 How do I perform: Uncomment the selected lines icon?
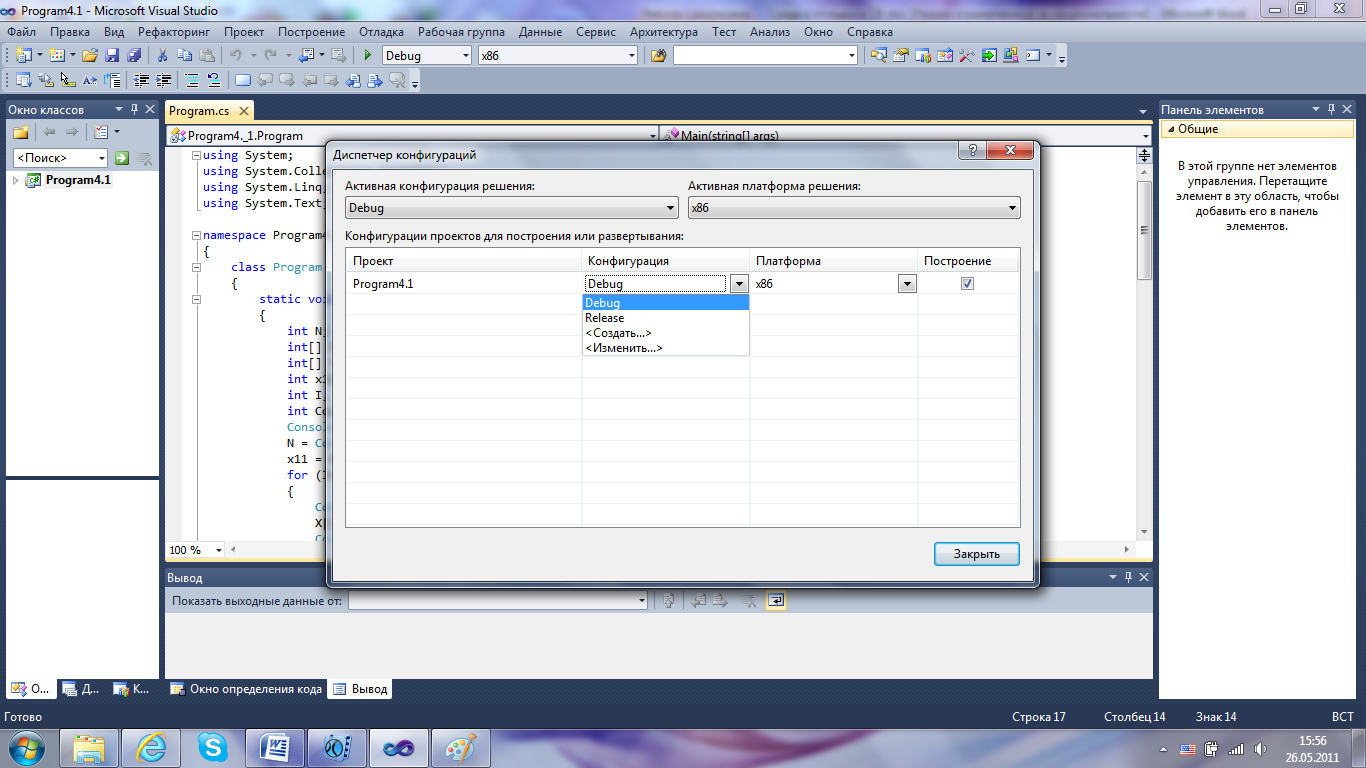[214, 80]
